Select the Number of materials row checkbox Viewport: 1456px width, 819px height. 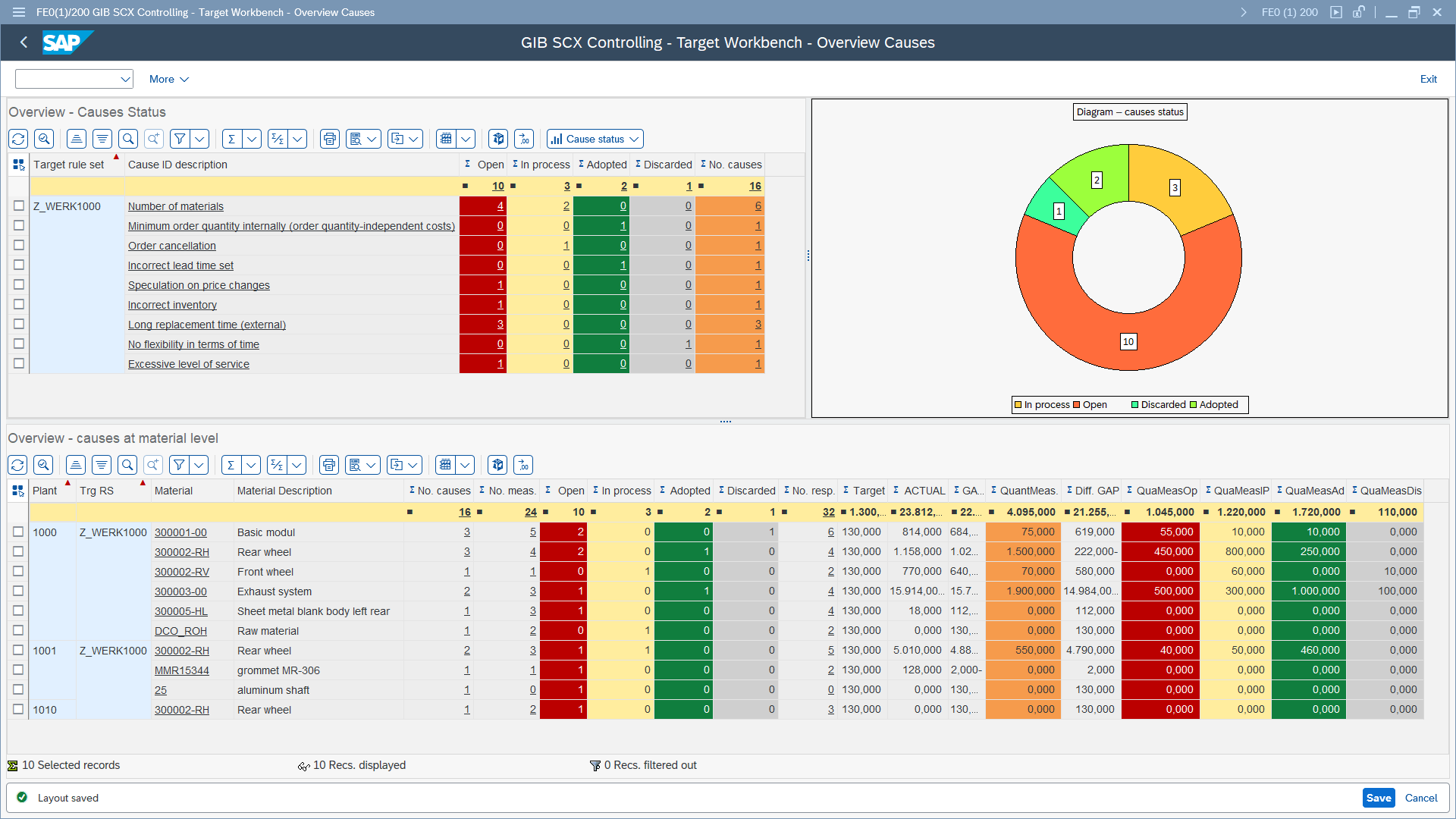tap(19, 206)
